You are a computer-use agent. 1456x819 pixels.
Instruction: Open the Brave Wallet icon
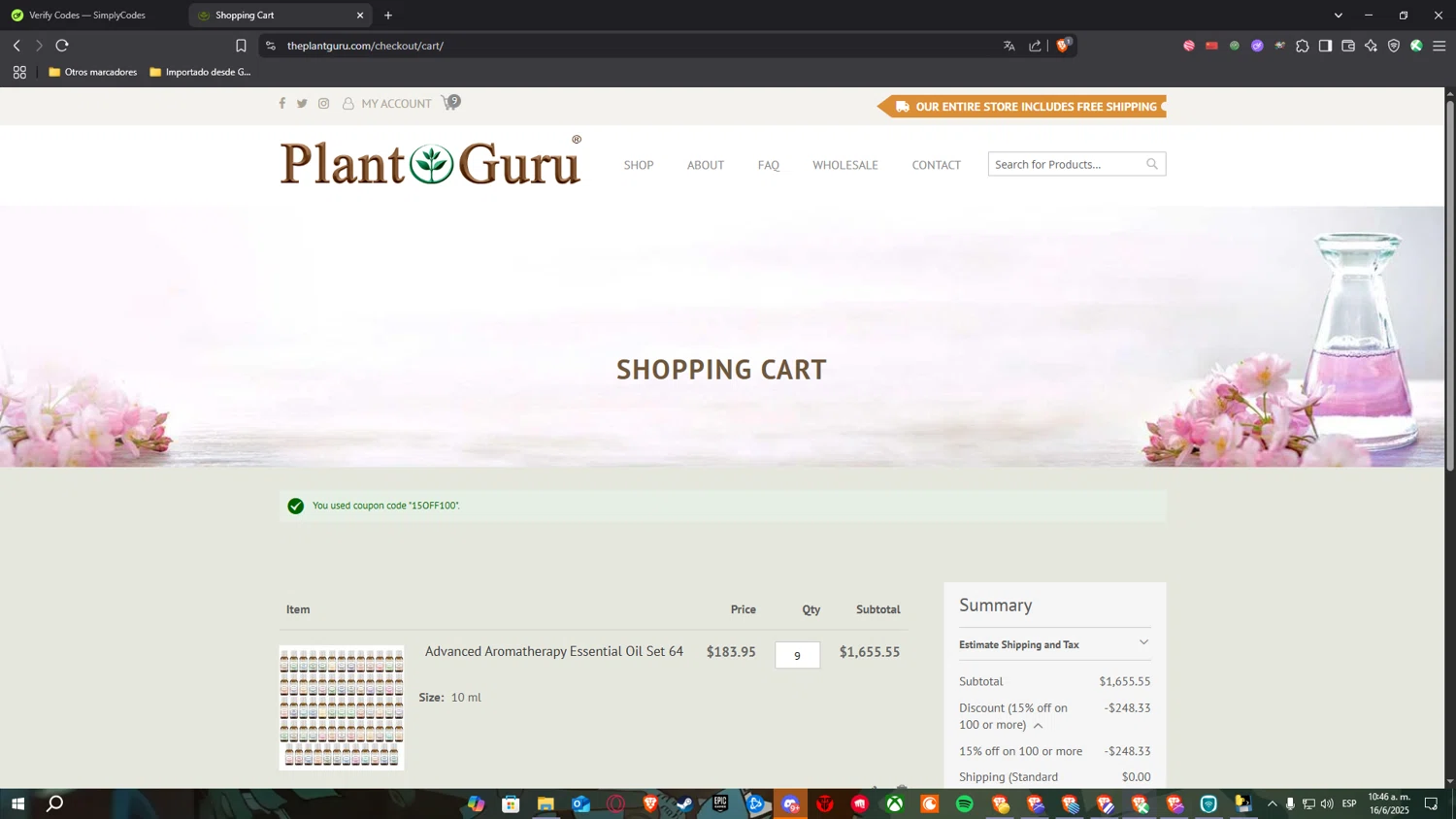pyautogui.click(x=1348, y=46)
